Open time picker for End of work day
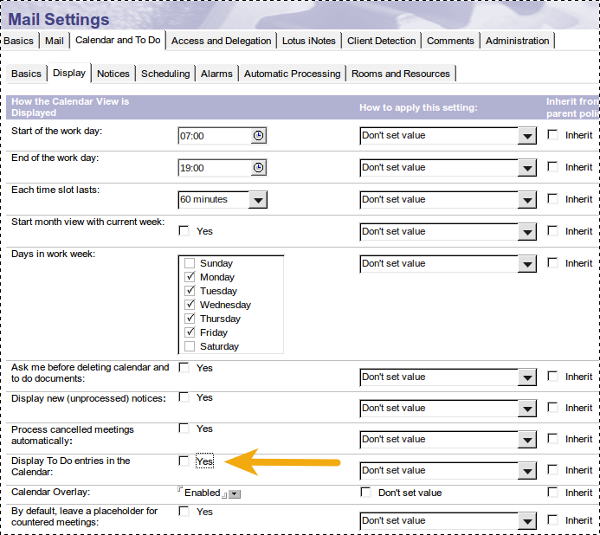The width and height of the screenshot is (600, 535). click(258, 168)
